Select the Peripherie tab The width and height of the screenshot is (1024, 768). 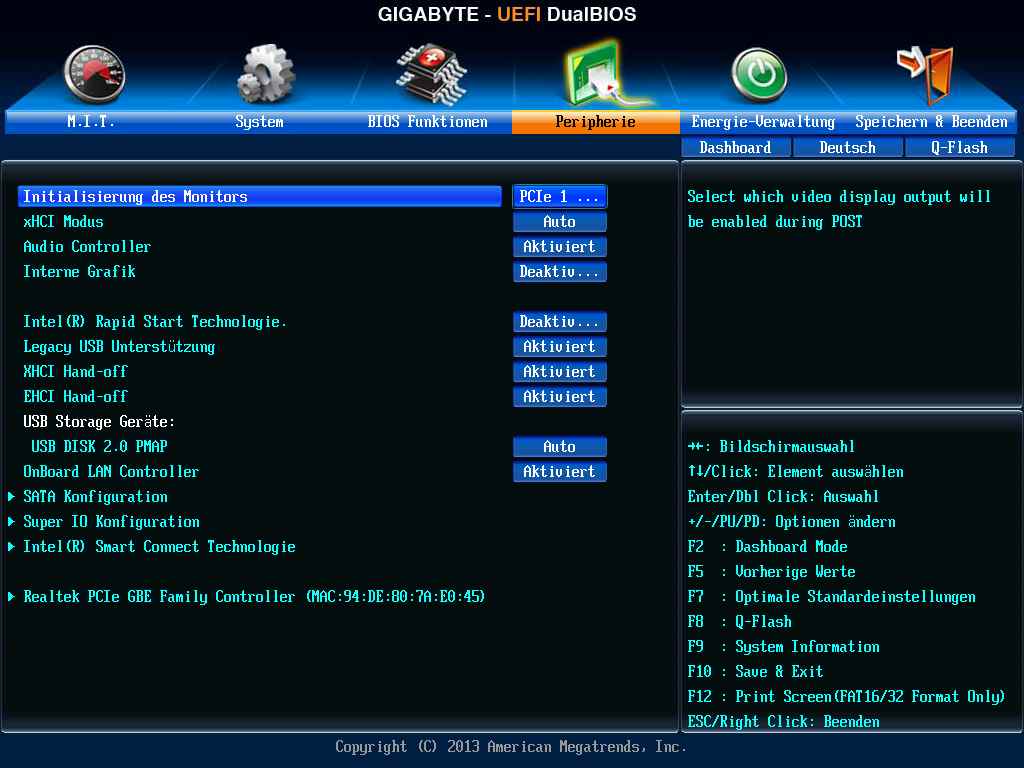tap(595, 121)
